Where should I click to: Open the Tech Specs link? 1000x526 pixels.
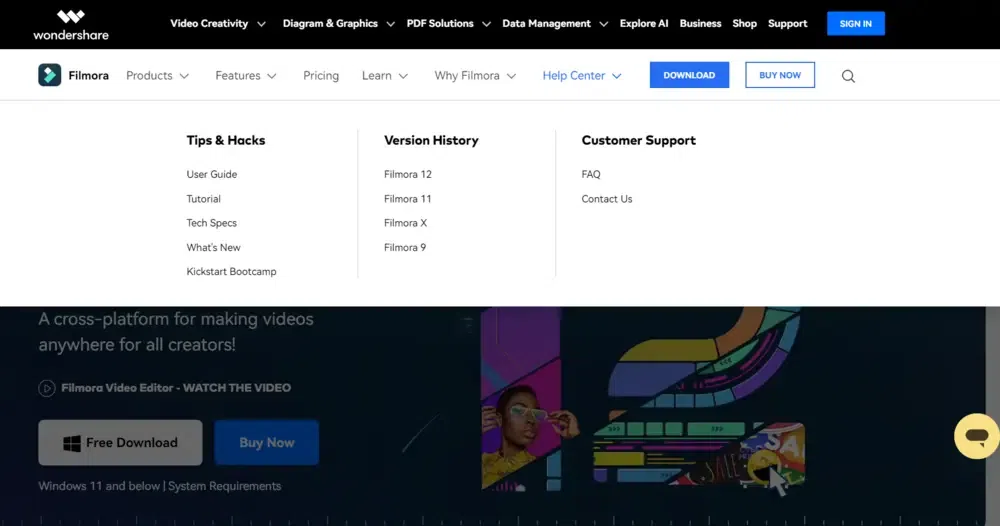(212, 223)
